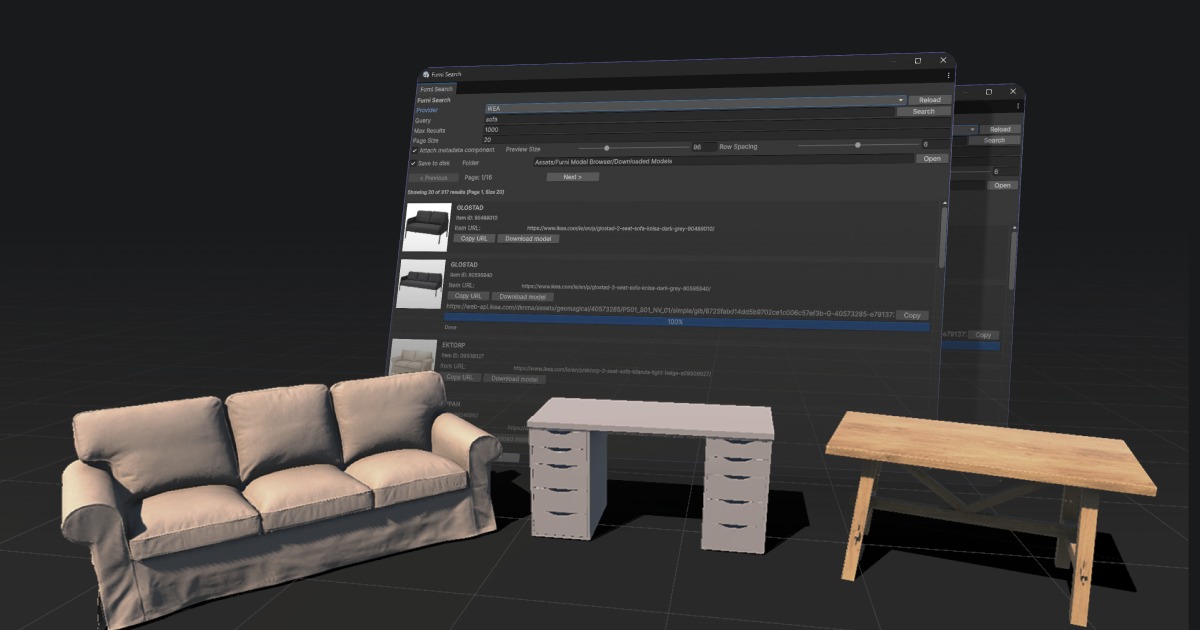Download model of the EKTORP item
Image resolution: width=1200 pixels, height=630 pixels.
pyautogui.click(x=514, y=378)
